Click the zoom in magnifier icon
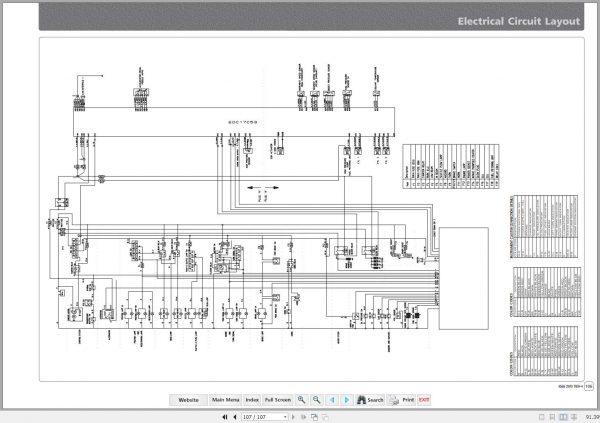The height and width of the screenshot is (423, 600). pyautogui.click(x=302, y=400)
